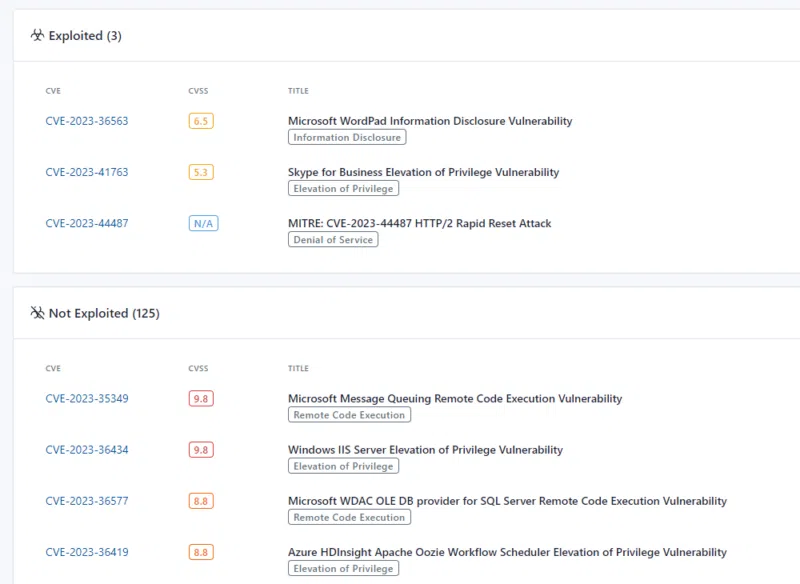Click the Denial of Service tag
Image resolution: width=800 pixels, height=584 pixels.
tap(332, 240)
